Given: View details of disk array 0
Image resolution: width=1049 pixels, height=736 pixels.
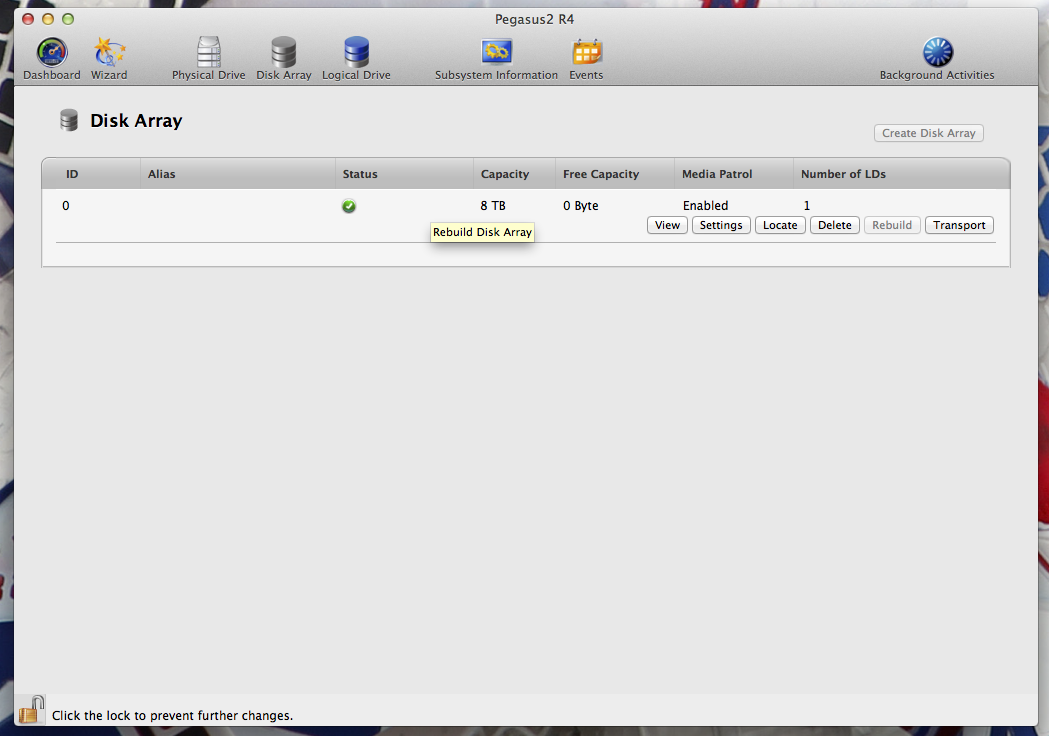Looking at the screenshot, I should coord(667,225).
